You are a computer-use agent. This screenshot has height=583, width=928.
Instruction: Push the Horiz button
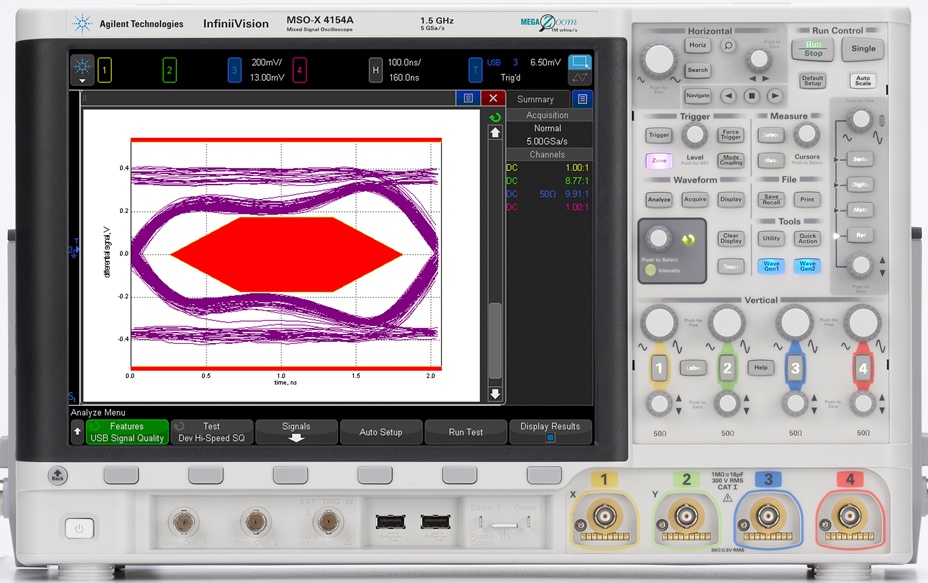pyautogui.click(x=698, y=46)
